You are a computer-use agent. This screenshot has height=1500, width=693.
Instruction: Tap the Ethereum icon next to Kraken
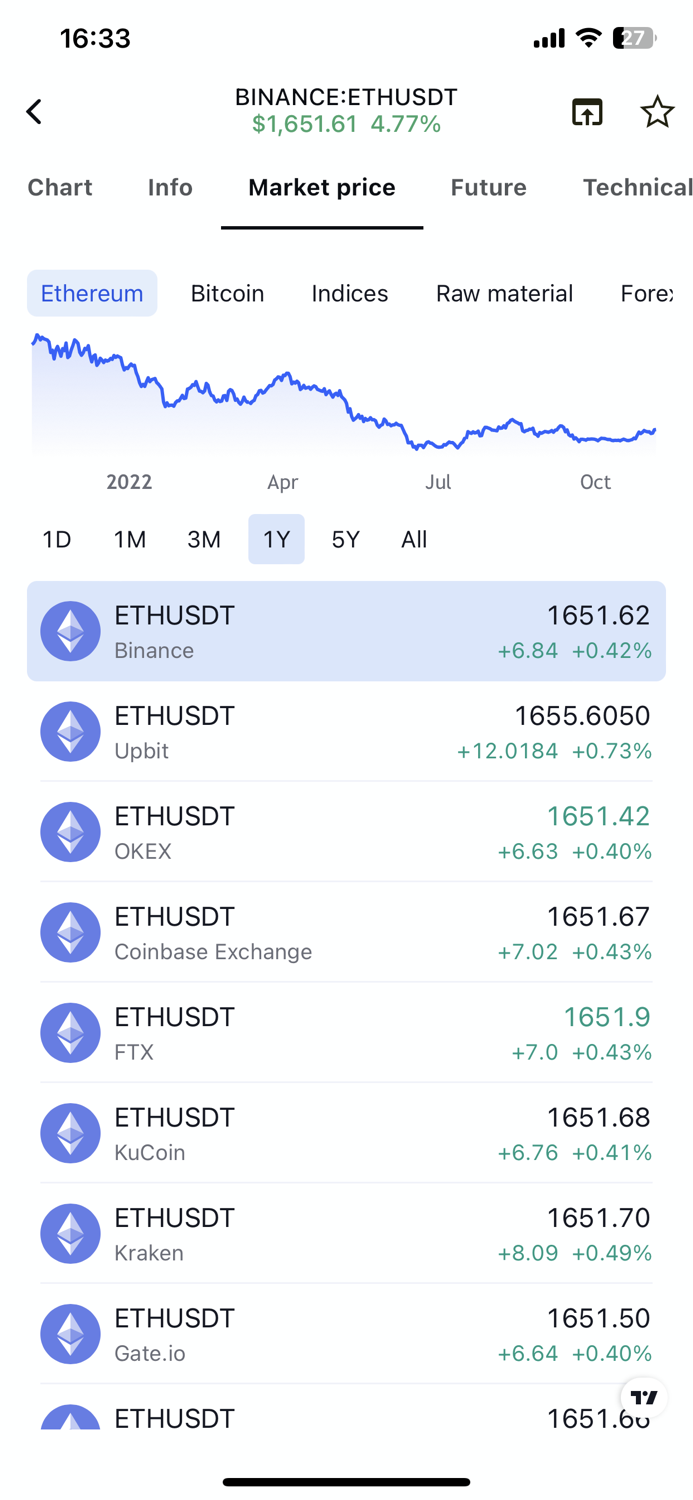[x=70, y=1233]
